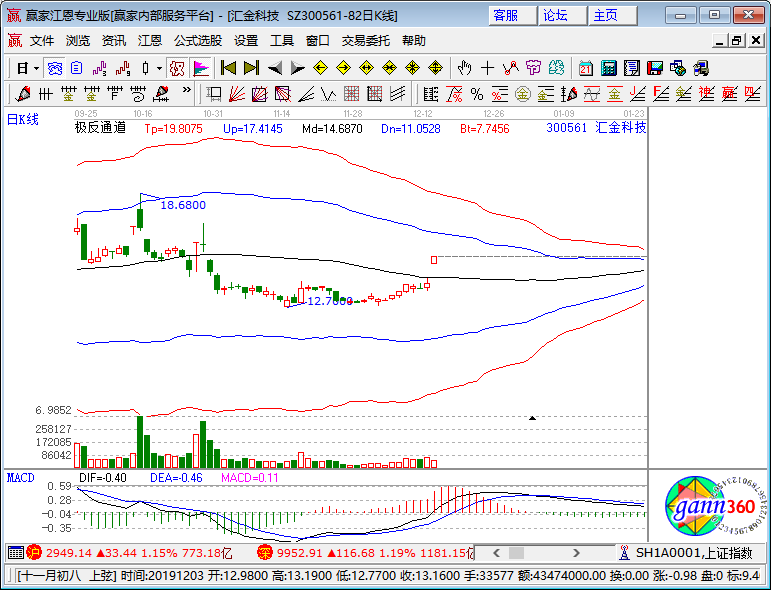Click the sine wave between red lines icon
The width and height of the screenshot is (771, 590).
pos(592,93)
